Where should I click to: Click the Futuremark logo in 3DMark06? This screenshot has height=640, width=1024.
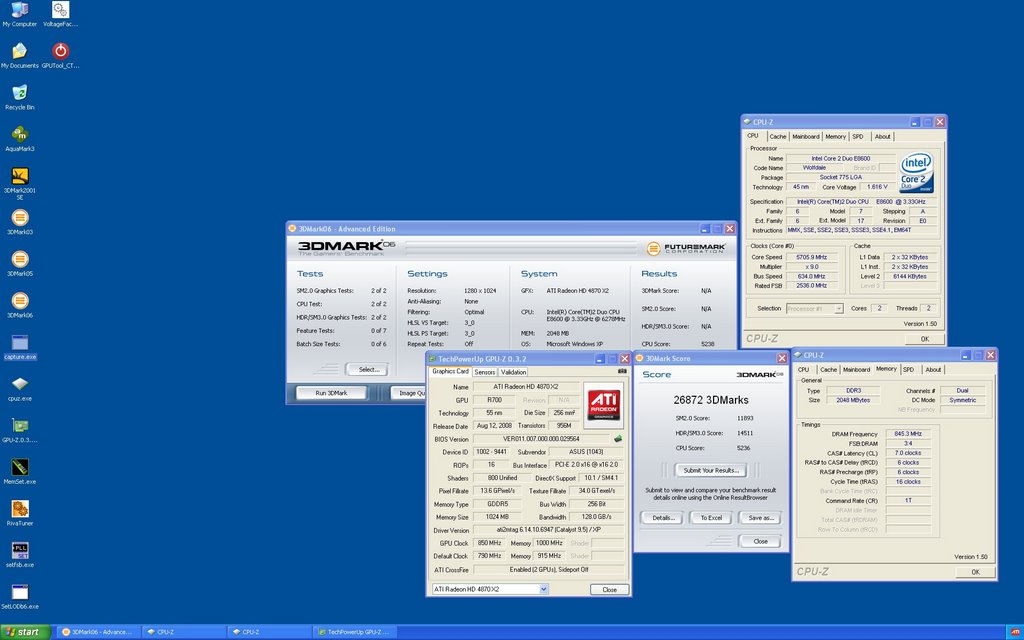click(686, 248)
